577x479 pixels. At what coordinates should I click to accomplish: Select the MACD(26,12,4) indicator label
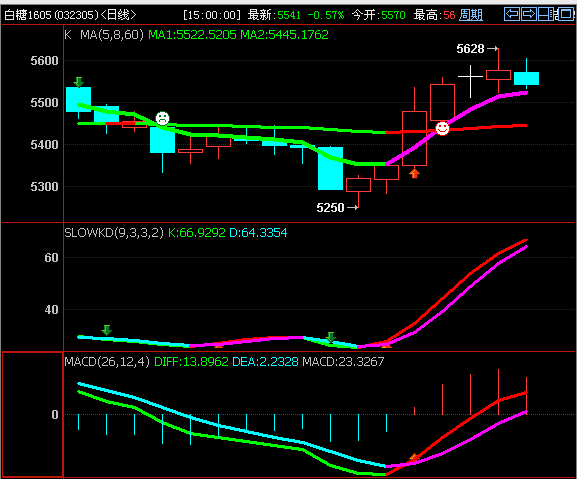(x=107, y=362)
